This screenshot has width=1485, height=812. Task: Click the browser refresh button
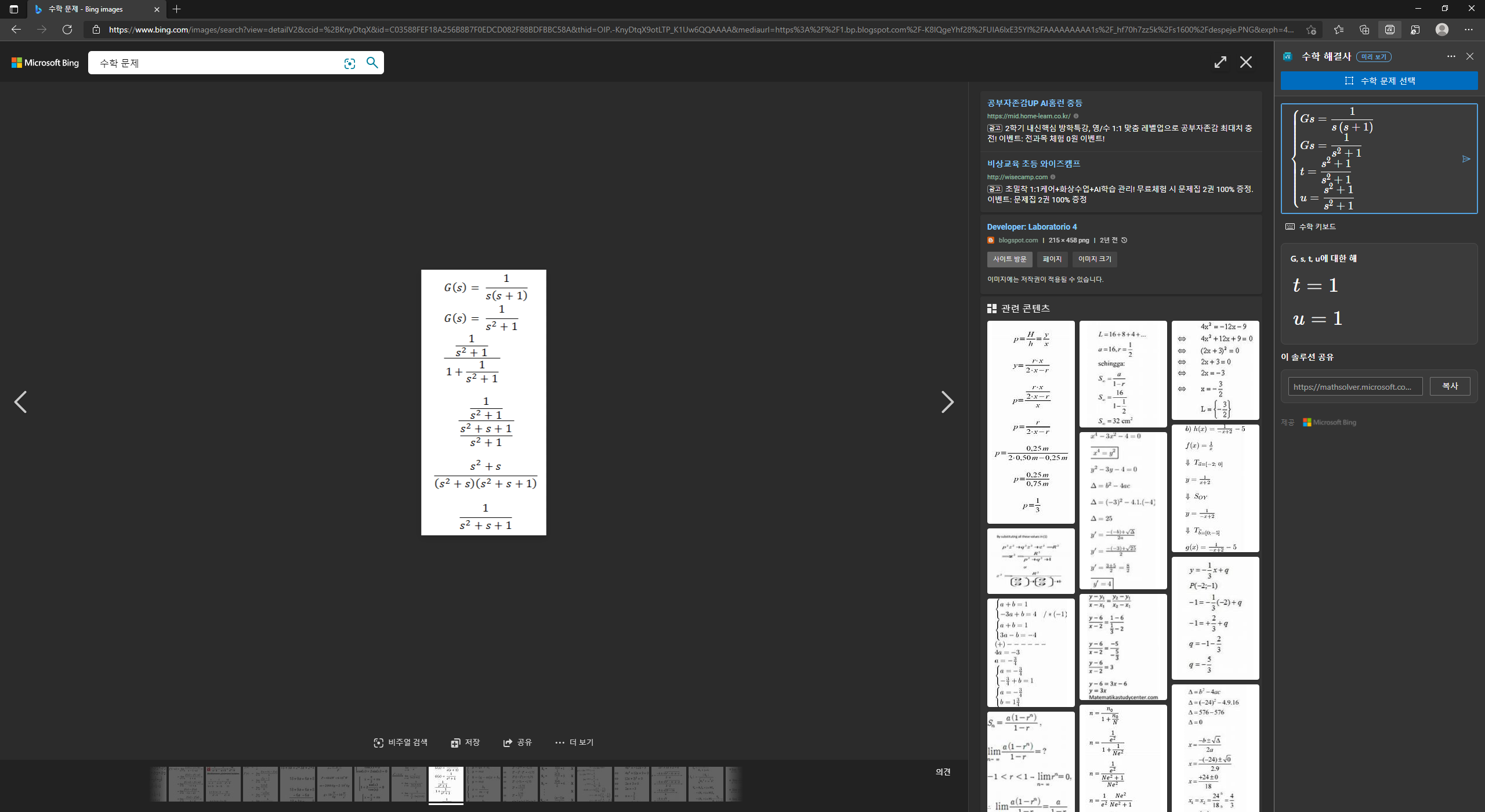[x=67, y=30]
